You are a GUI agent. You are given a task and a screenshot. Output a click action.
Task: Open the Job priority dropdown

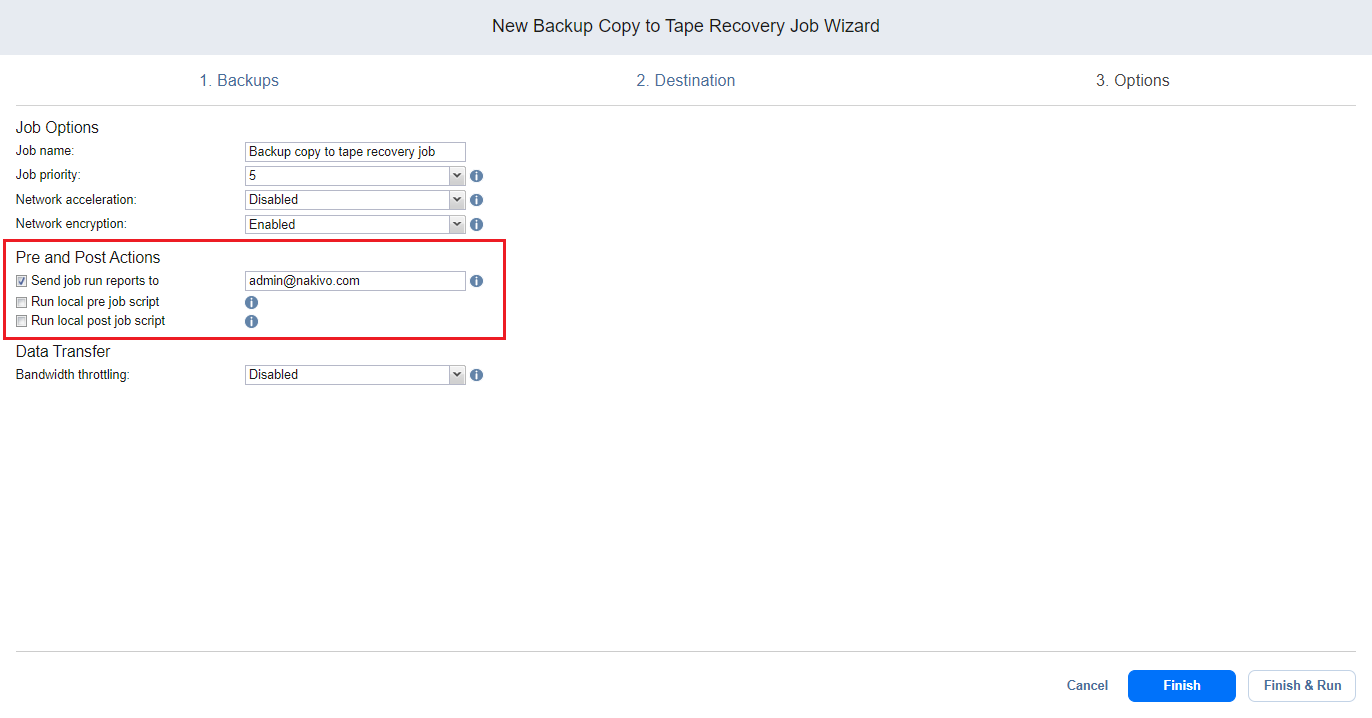(x=355, y=176)
